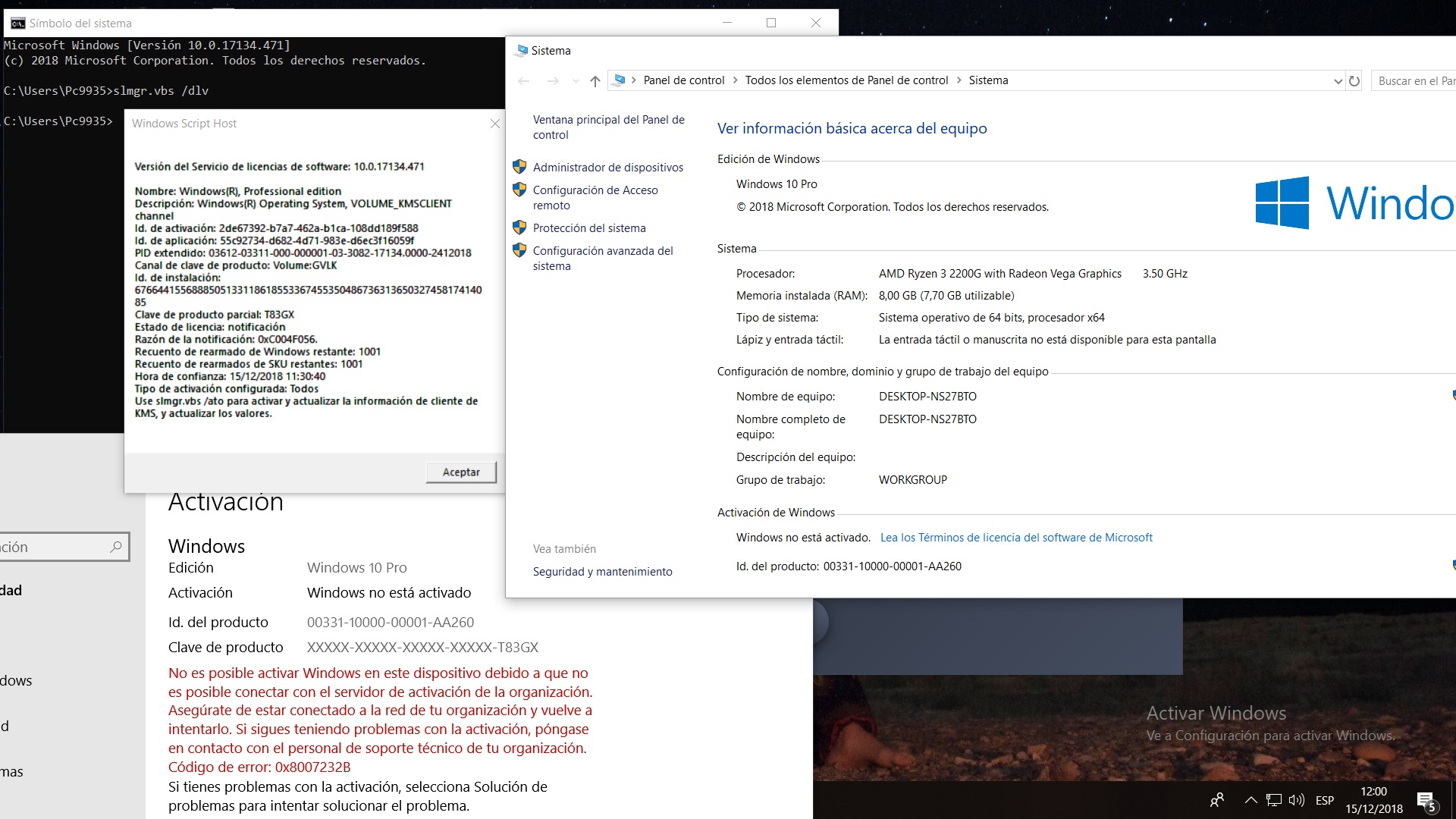The height and width of the screenshot is (819, 1456).
Task: Click the Símbolo del sistema title bar icon
Action: [18, 24]
